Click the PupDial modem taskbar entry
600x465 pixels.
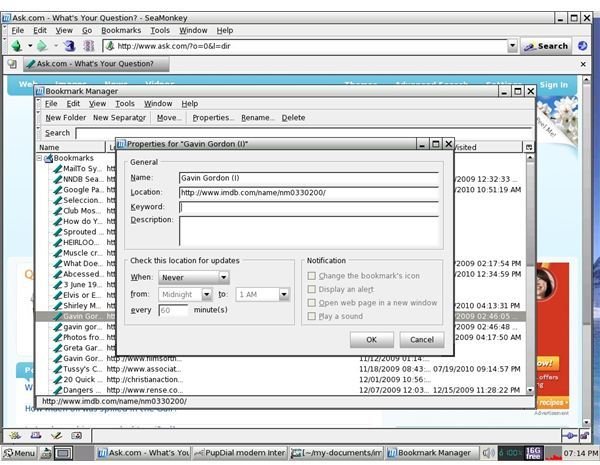point(240,453)
